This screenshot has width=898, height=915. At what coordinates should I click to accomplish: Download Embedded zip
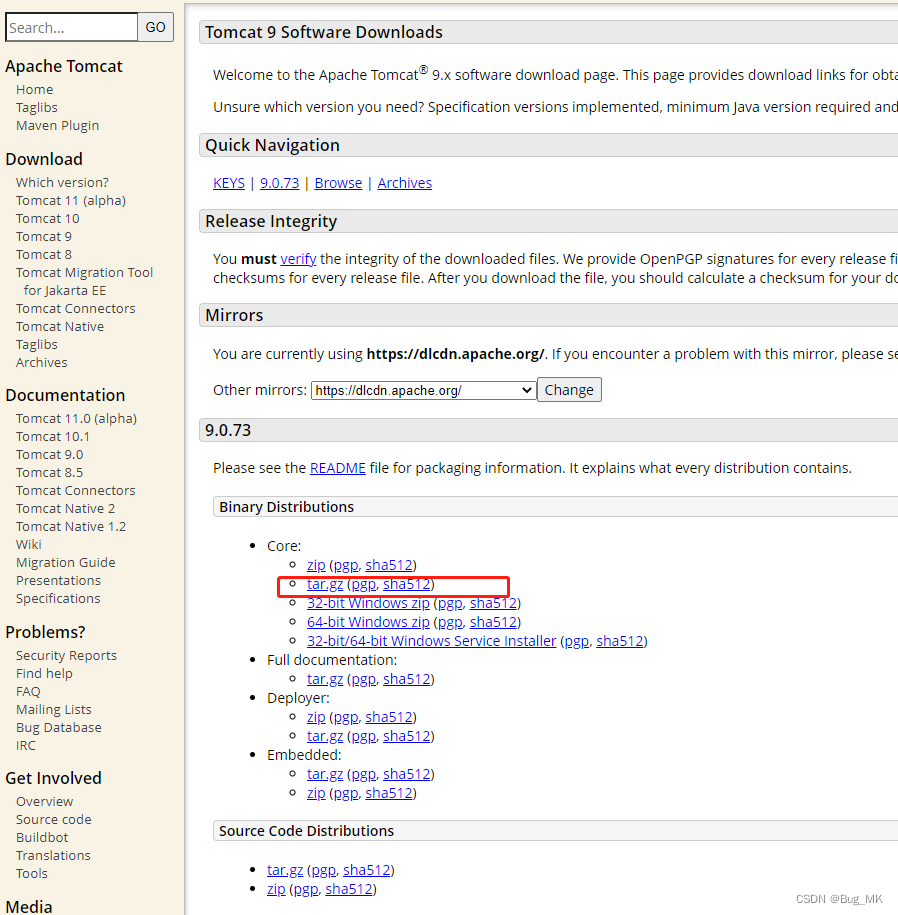(316, 794)
